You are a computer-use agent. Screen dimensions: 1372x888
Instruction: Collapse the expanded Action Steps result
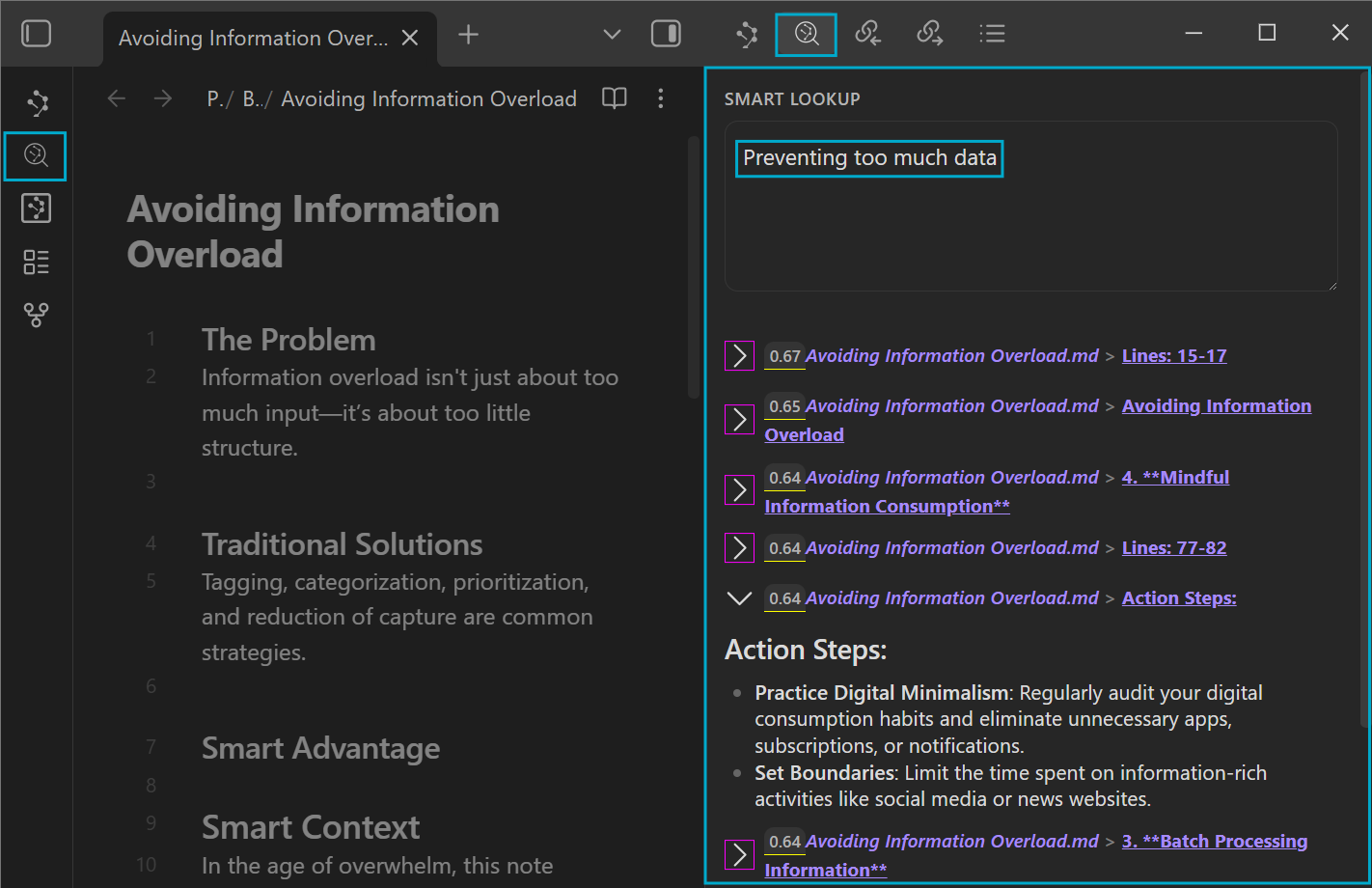point(739,598)
